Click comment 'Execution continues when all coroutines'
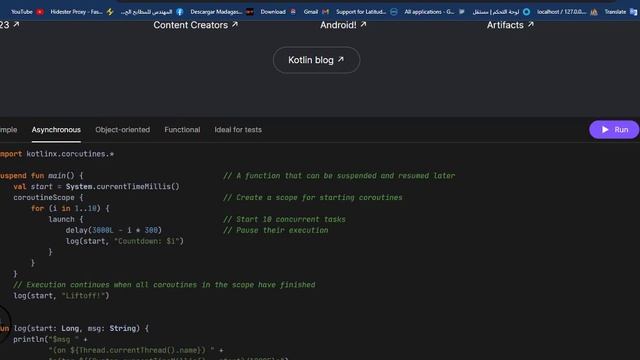This screenshot has width=640, height=360. coord(164,285)
